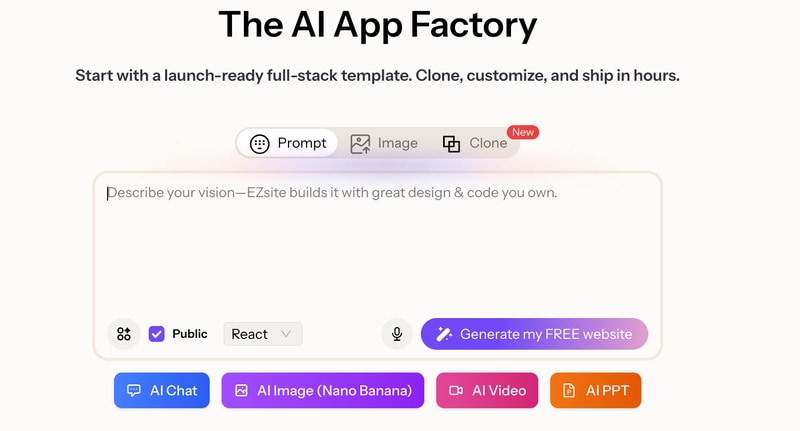Click the magic wand icon on Generate button
Image resolution: width=800 pixels, height=431 pixels.
point(444,334)
